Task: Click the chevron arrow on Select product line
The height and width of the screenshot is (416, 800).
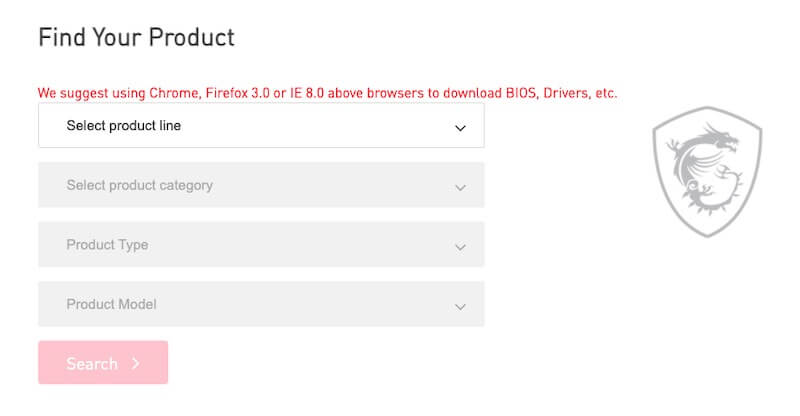Action: 460,128
